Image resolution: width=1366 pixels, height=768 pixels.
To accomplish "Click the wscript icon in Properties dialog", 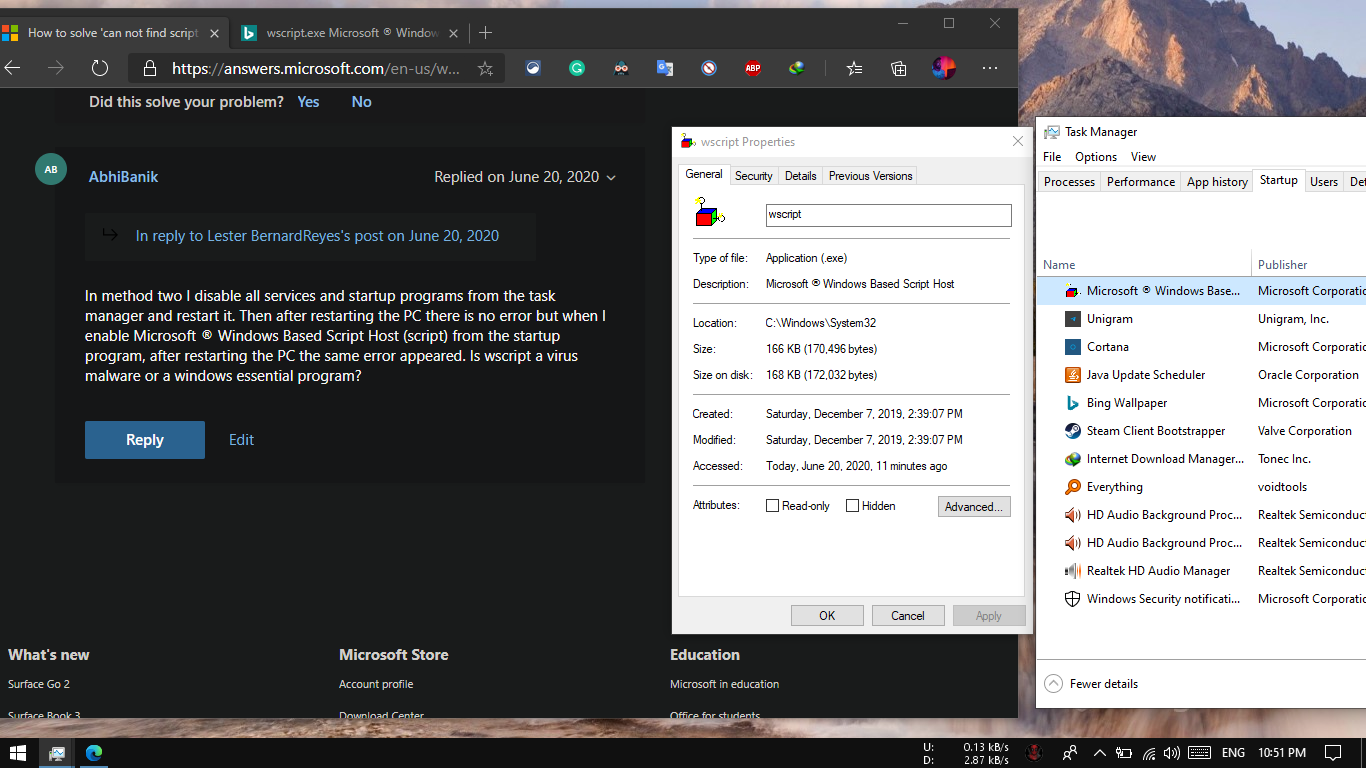I will click(x=709, y=213).
